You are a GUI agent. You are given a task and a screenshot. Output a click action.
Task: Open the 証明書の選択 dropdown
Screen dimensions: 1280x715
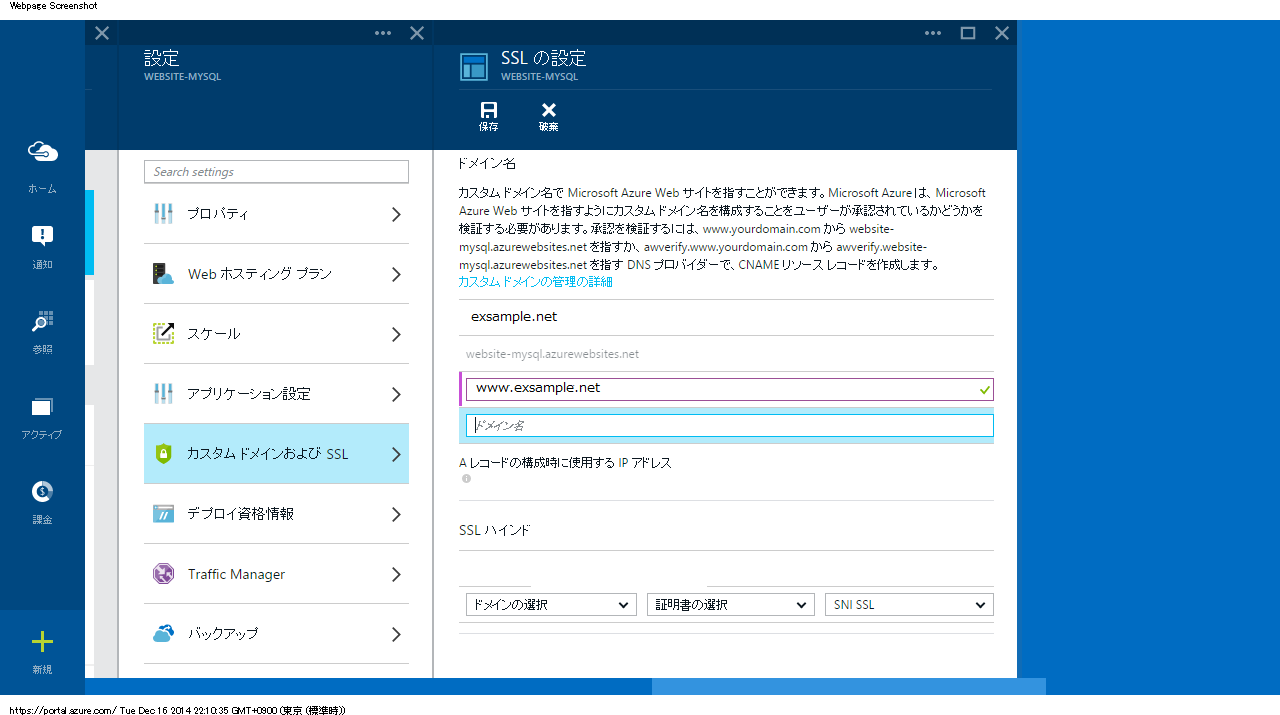[x=731, y=605]
